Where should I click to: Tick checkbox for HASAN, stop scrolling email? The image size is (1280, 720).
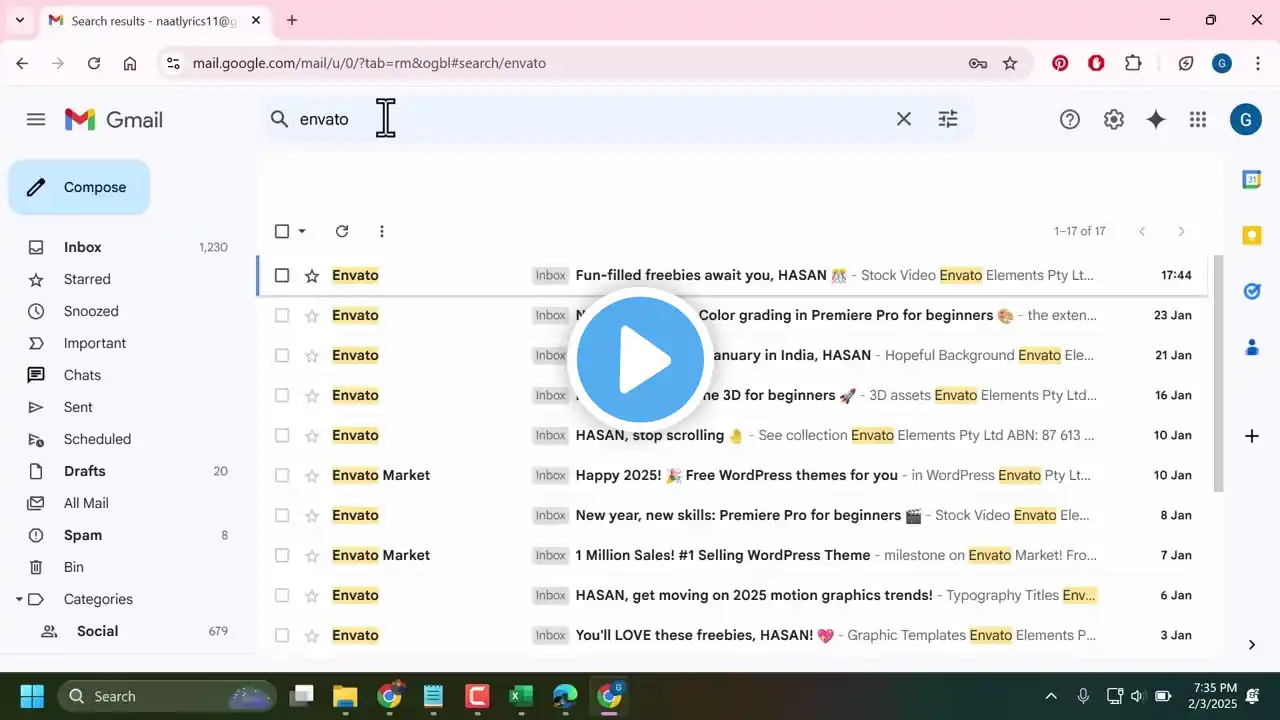click(282, 435)
